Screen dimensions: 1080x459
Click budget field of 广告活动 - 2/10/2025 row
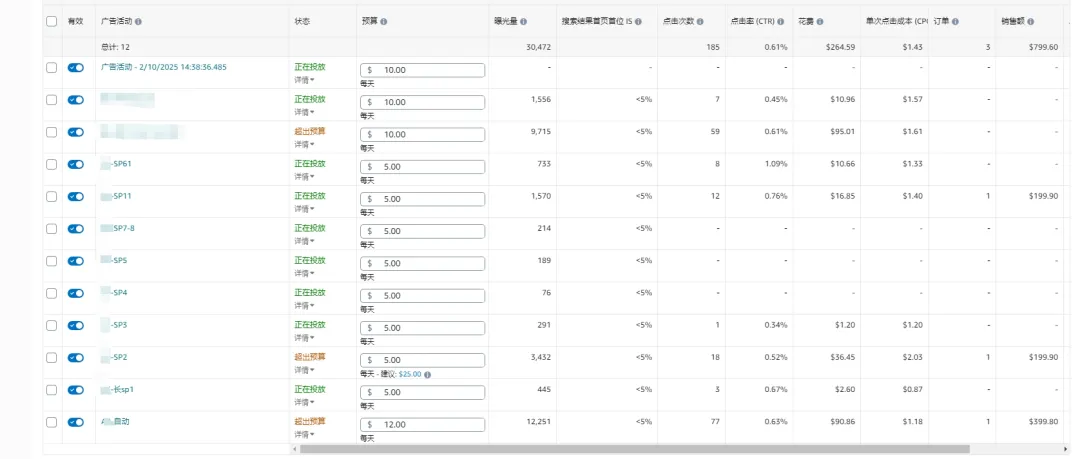tap(422, 70)
